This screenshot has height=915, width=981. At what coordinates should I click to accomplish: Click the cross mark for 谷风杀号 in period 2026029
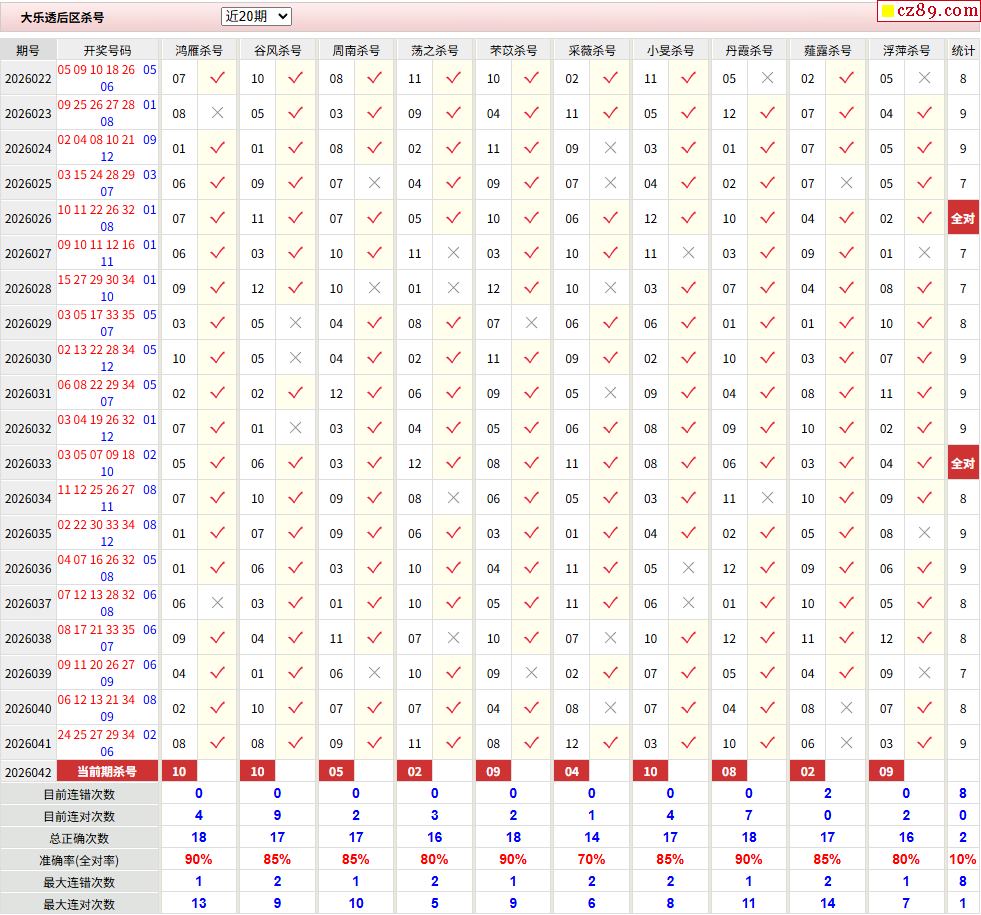[x=295, y=324]
